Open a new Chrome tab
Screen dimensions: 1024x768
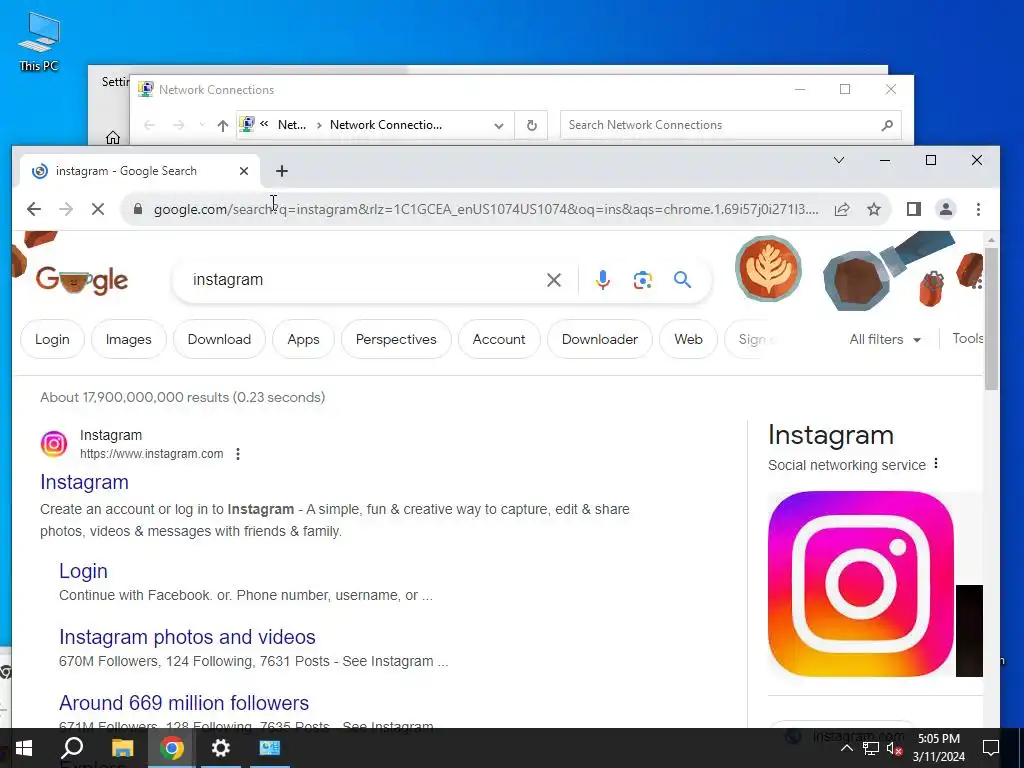[281, 171]
